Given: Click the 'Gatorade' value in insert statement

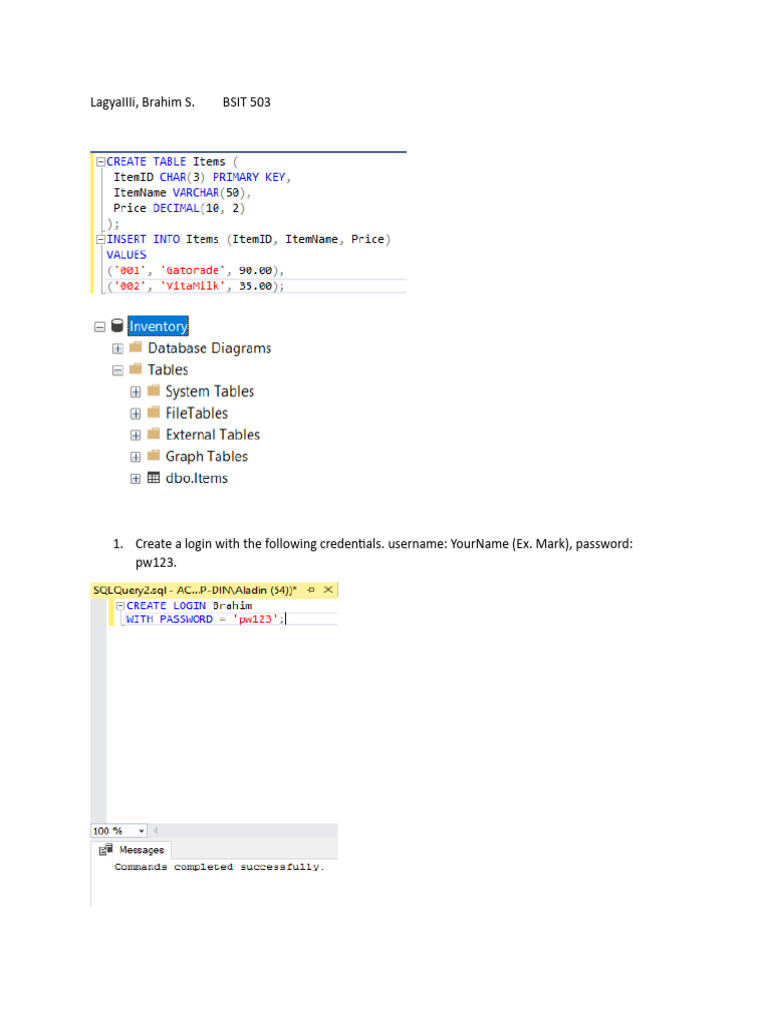Looking at the screenshot, I should [193, 270].
